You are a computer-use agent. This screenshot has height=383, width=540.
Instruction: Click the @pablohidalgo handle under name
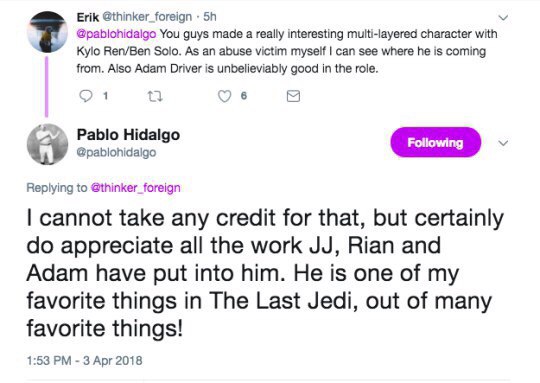(x=116, y=152)
